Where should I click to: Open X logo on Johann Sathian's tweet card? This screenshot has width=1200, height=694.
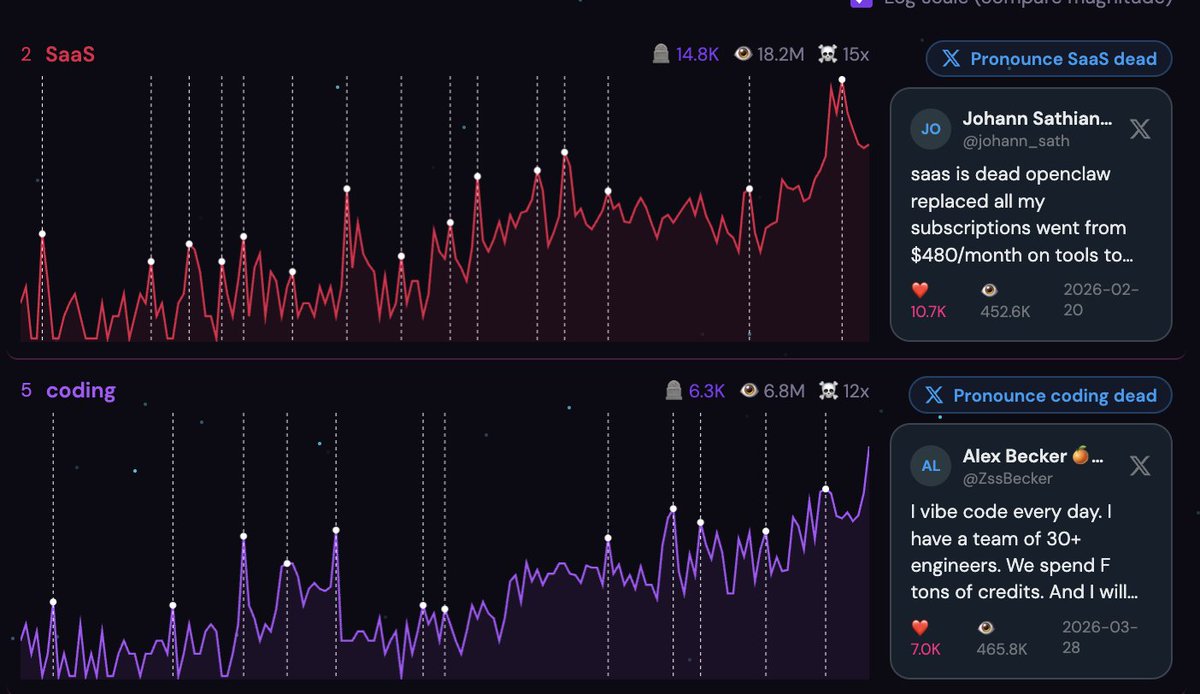(1140, 128)
